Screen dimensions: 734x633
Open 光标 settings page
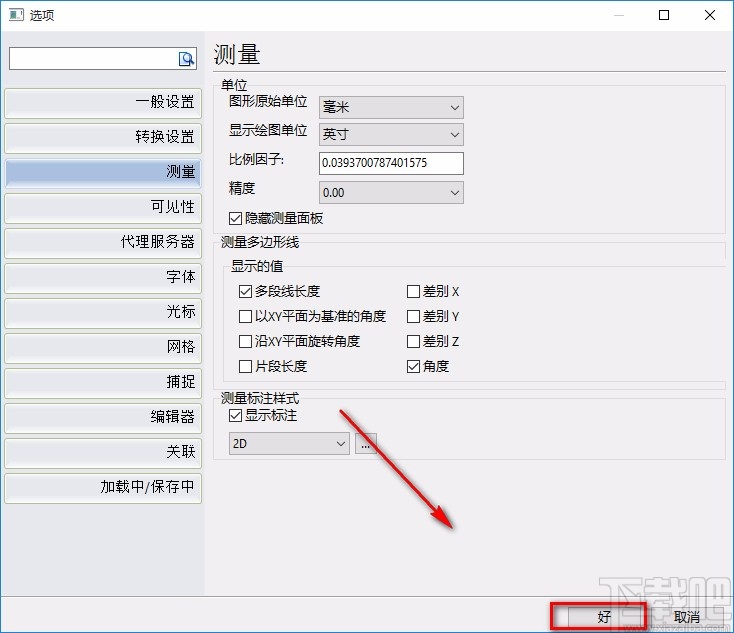pyautogui.click(x=103, y=312)
